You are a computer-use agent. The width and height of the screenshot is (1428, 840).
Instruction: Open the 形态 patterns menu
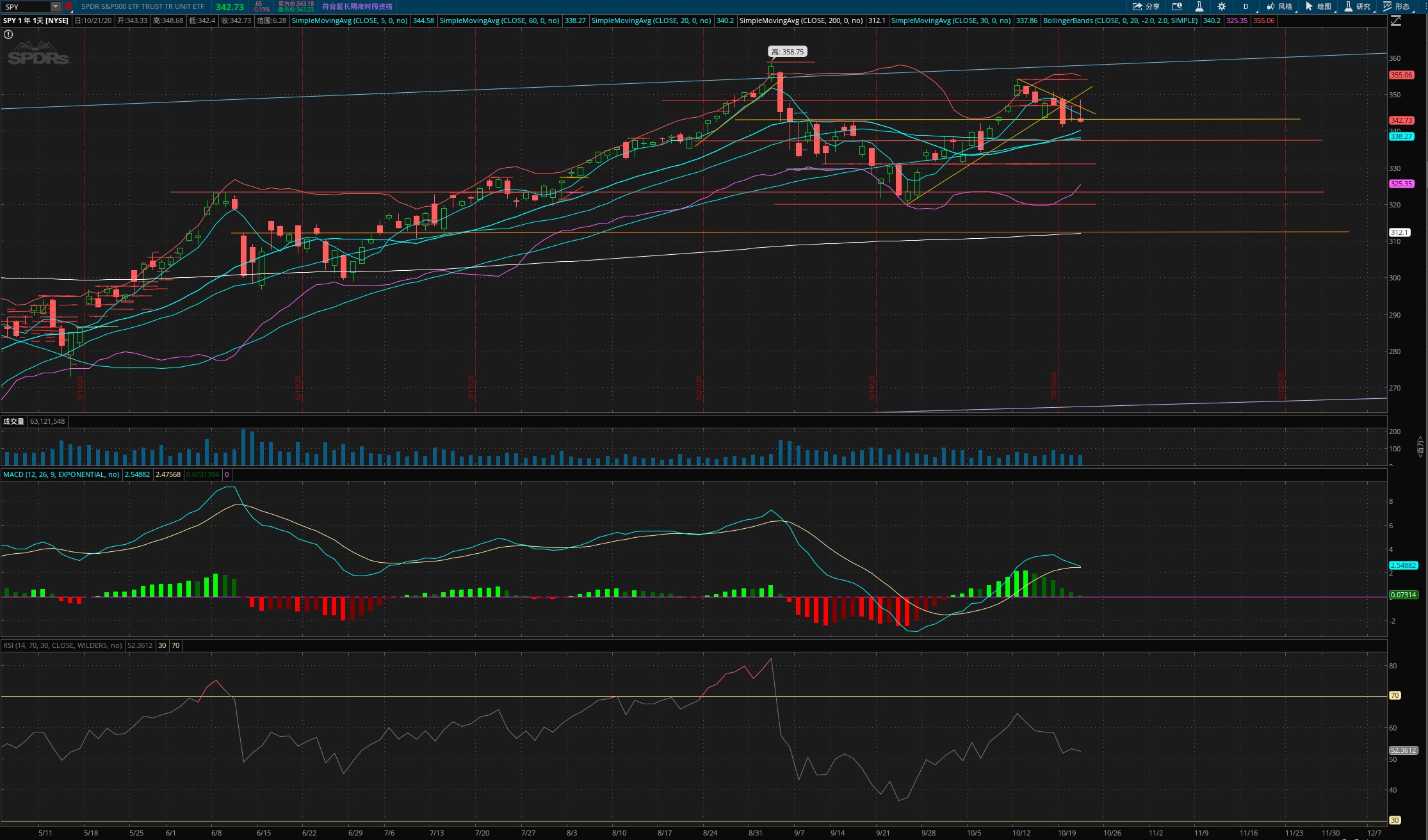(x=1397, y=6)
